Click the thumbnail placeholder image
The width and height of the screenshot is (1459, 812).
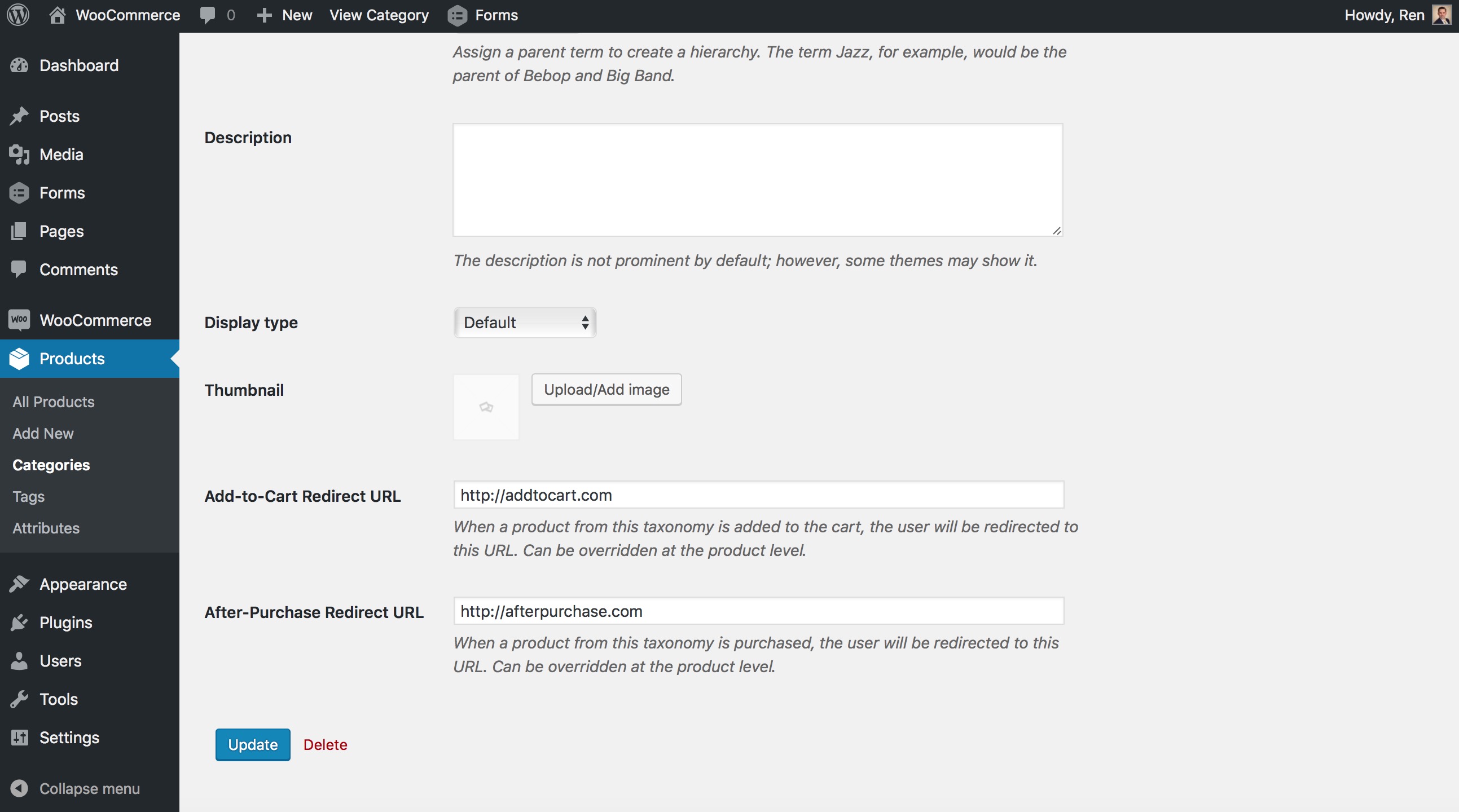click(486, 407)
